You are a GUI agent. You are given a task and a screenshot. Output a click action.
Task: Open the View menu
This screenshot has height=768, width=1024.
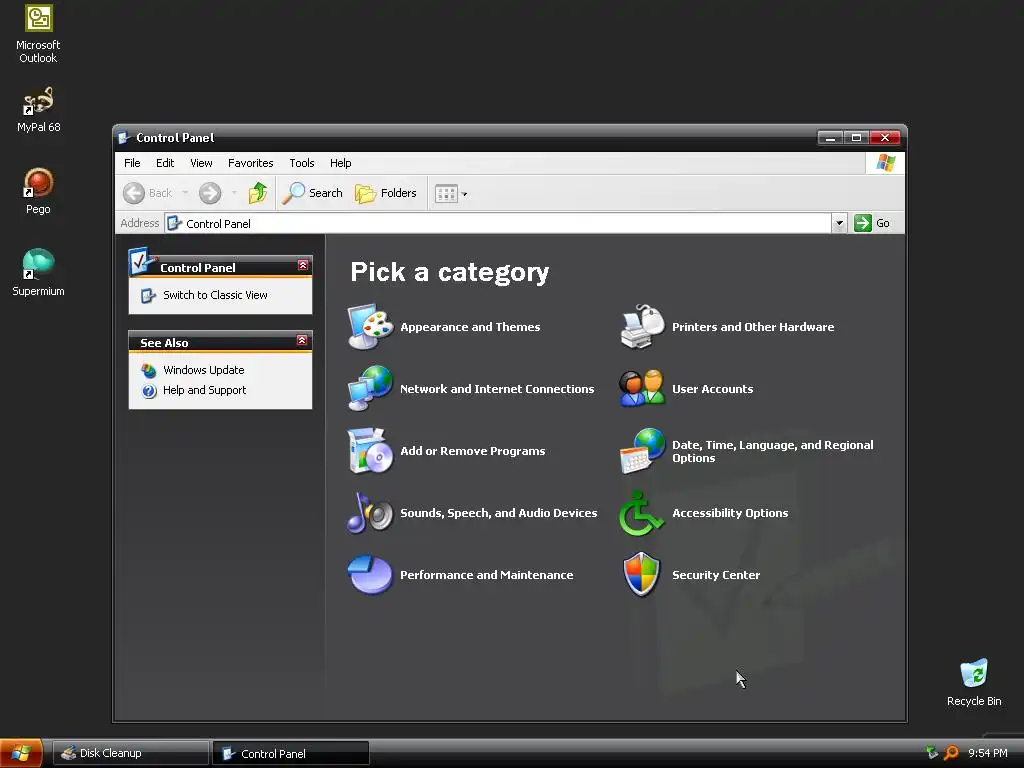point(201,163)
